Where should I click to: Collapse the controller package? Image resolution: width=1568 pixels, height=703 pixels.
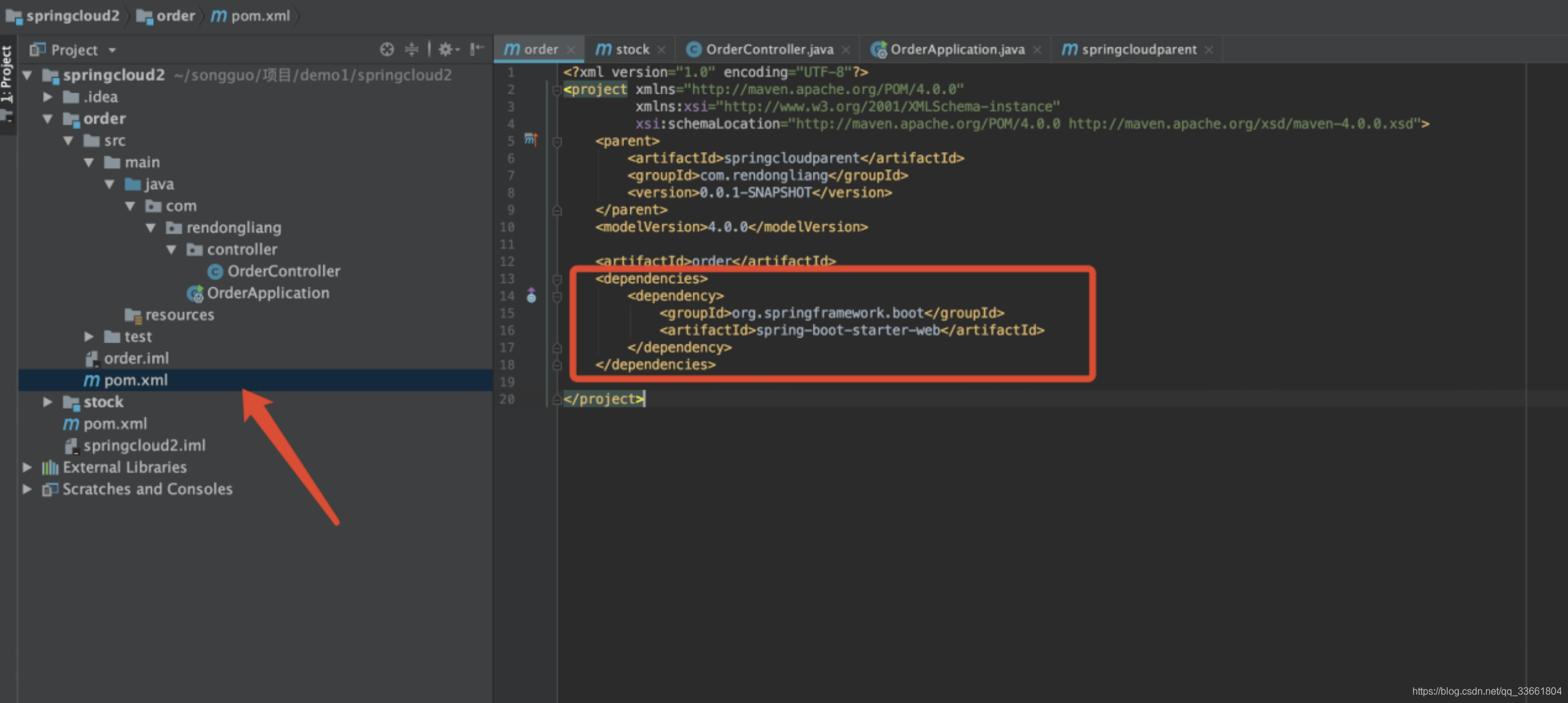coord(171,249)
